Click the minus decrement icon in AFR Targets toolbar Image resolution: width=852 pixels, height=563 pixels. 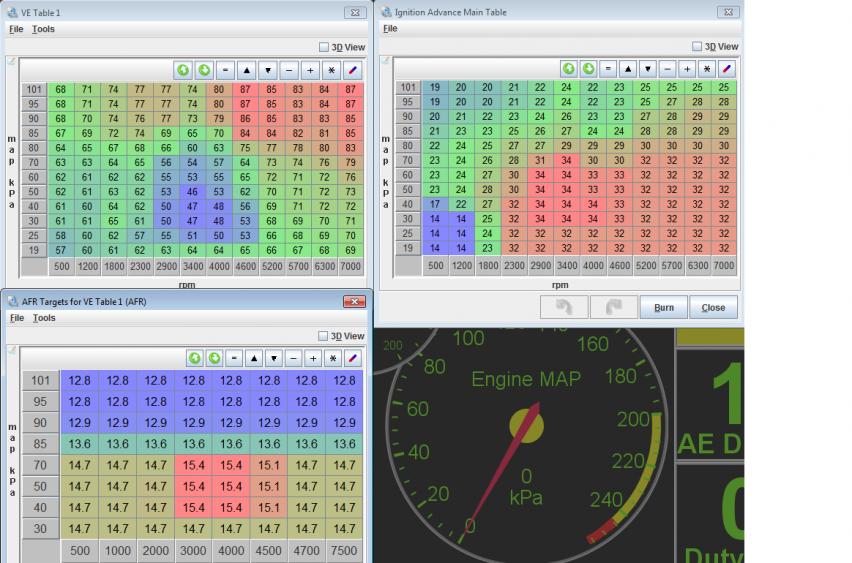tap(291, 358)
